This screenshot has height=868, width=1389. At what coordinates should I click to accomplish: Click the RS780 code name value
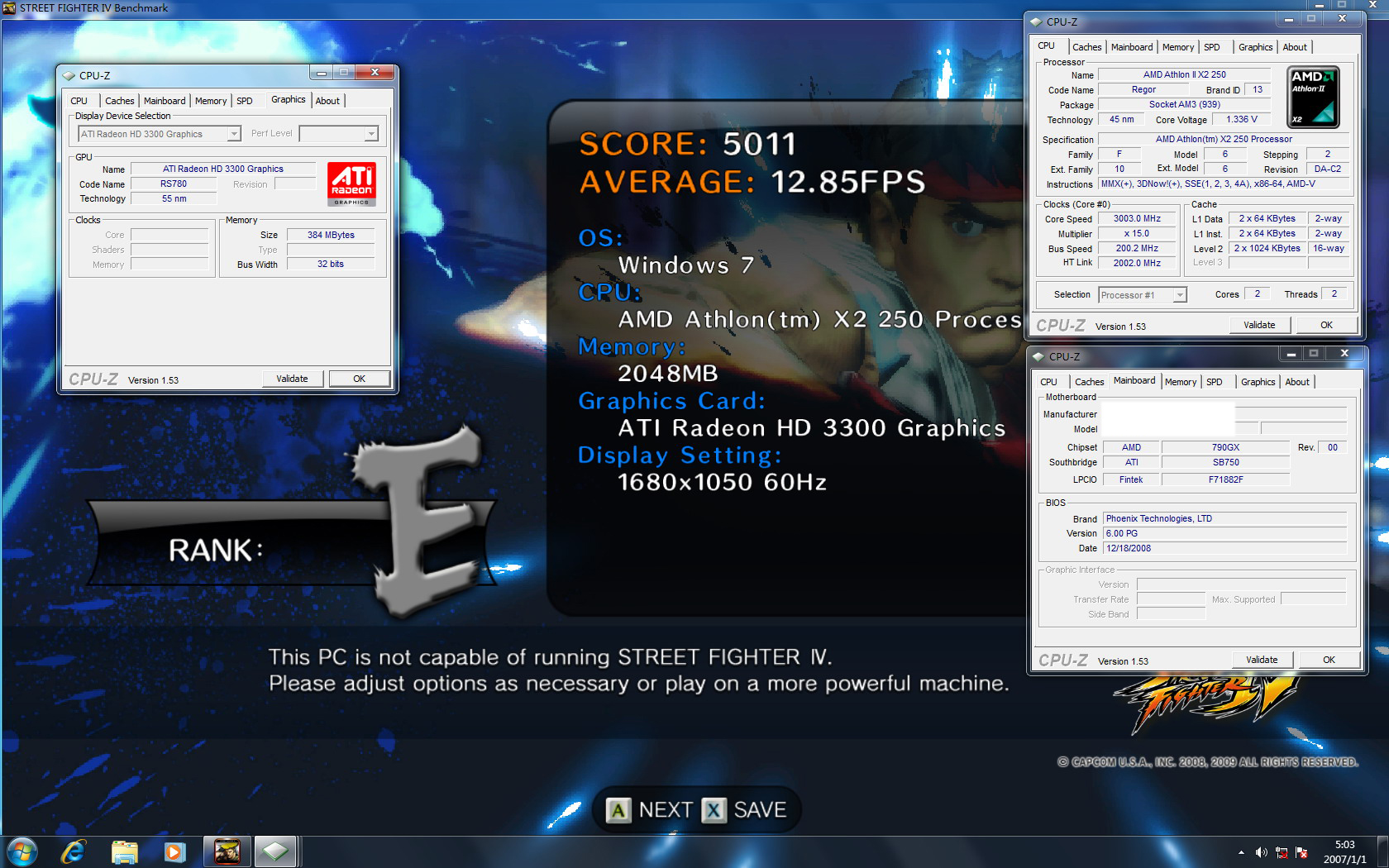click(x=174, y=184)
